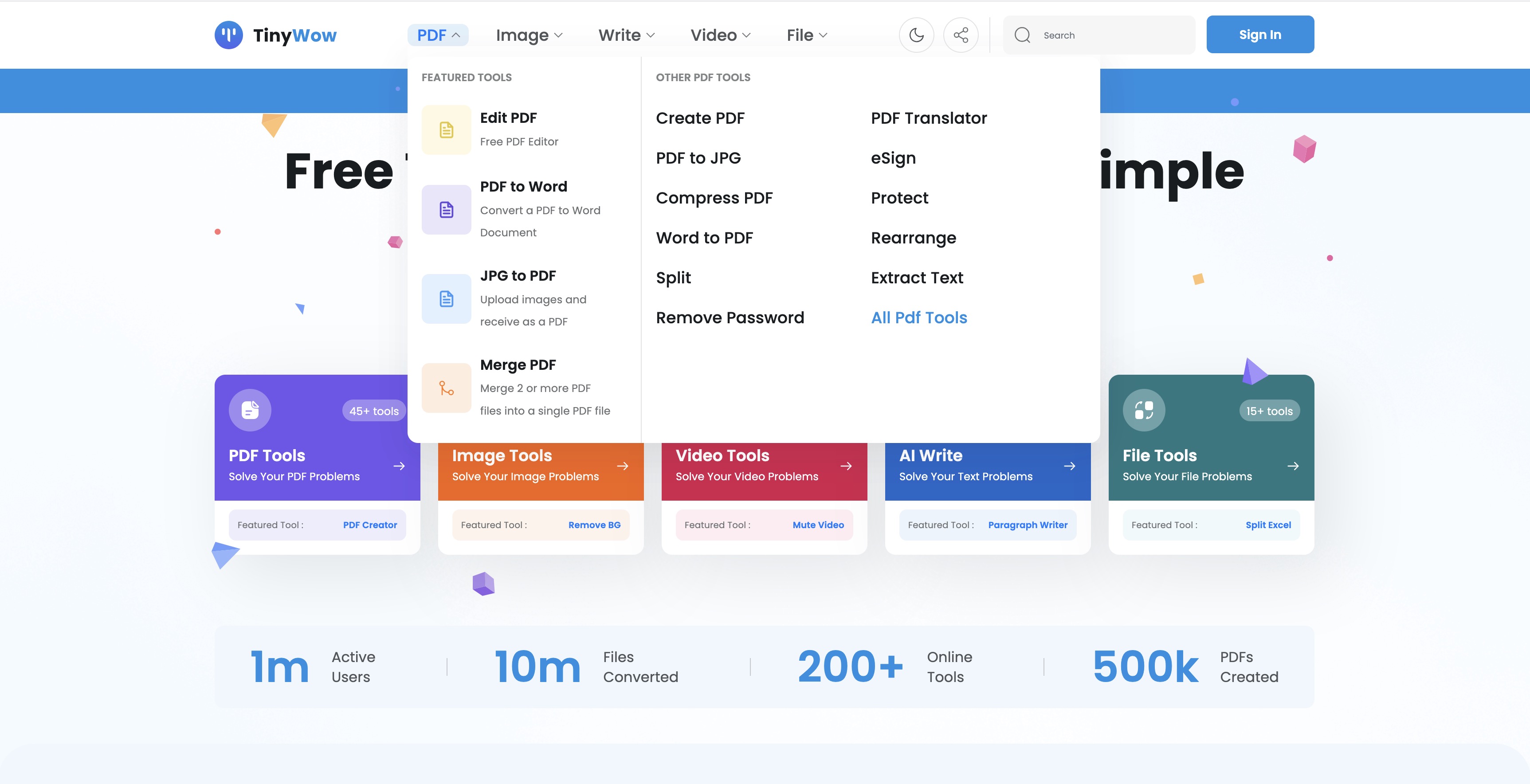Image resolution: width=1530 pixels, height=784 pixels.
Task: Click the PDF Tools card round icon
Action: (250, 411)
